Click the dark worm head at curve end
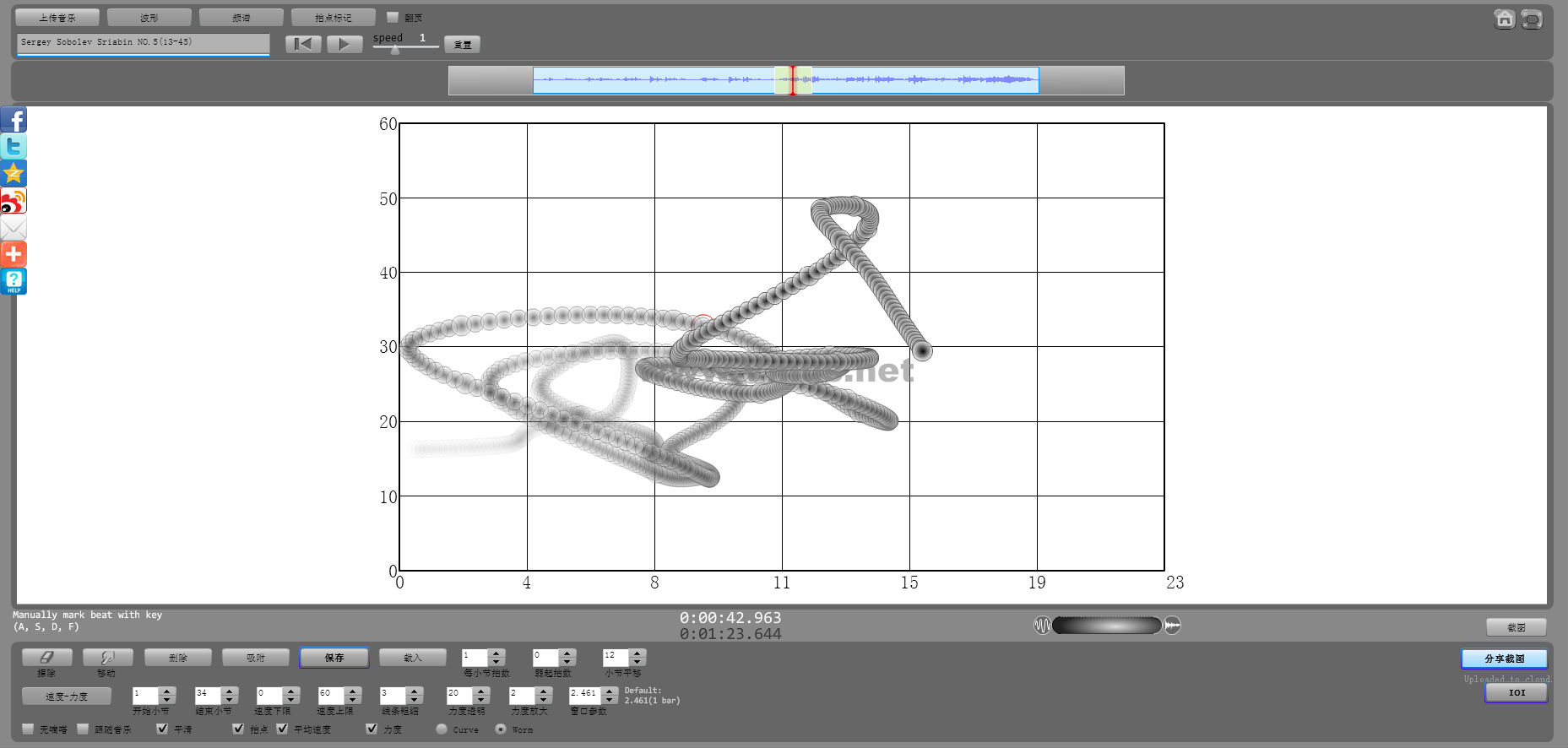The image size is (1568, 748). click(921, 350)
